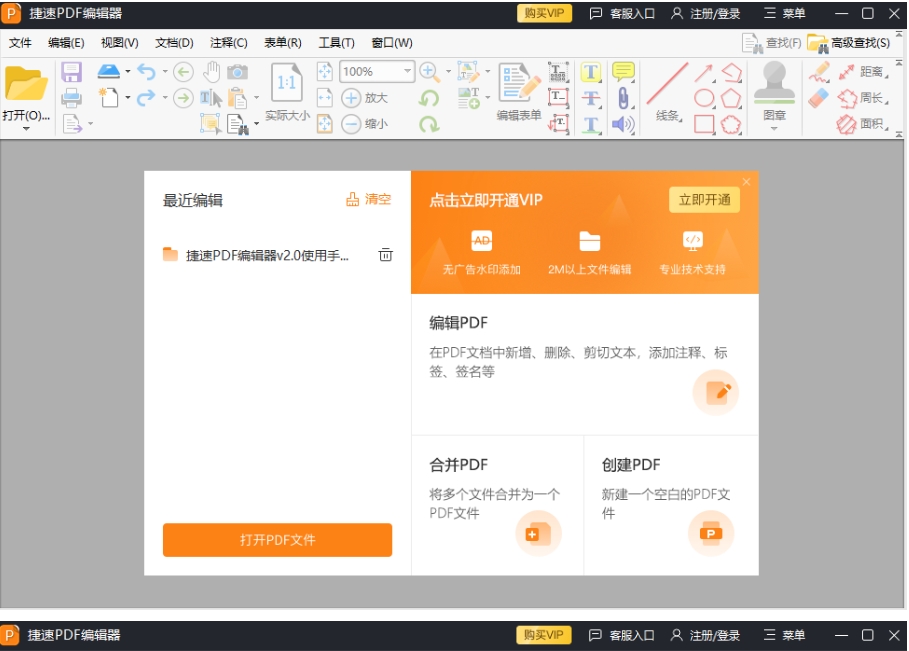Screen dimensions: 909x651
Task: Open the 工具(T) menu
Action: pos(336,43)
